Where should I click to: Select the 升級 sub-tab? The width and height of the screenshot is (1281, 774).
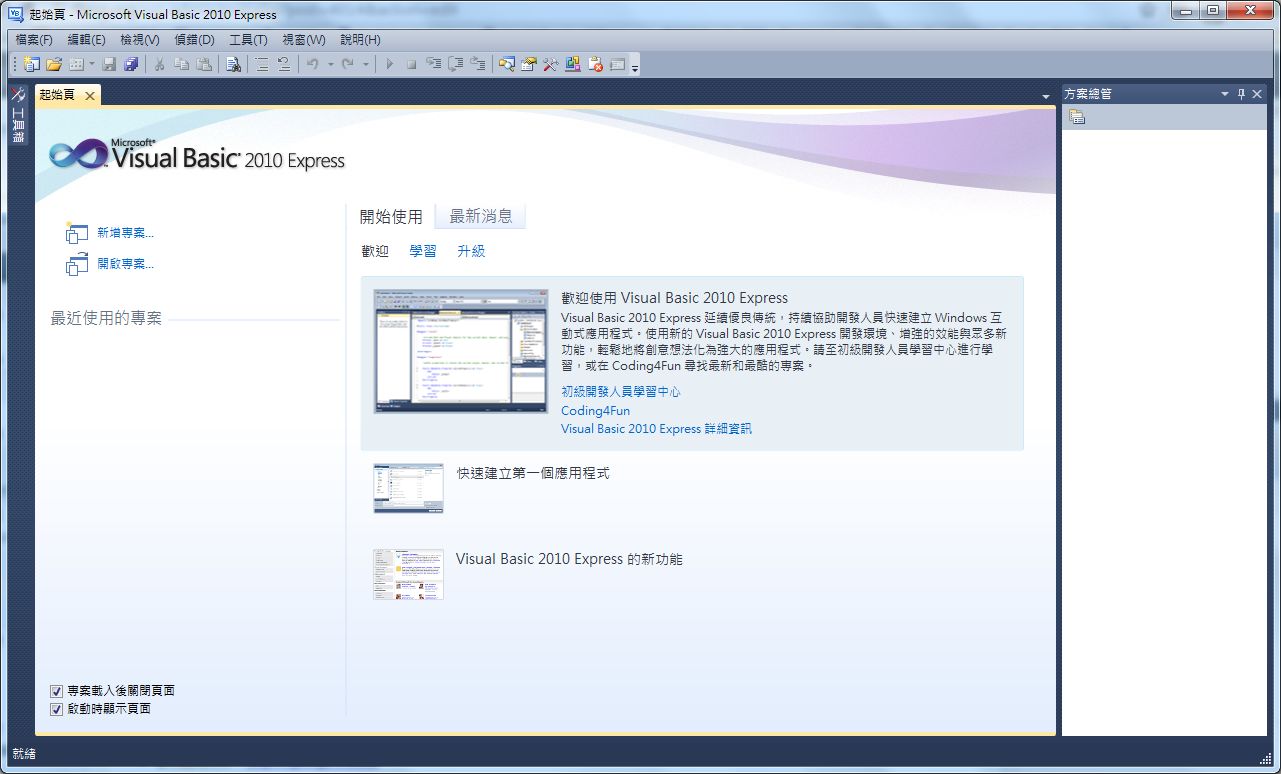471,251
